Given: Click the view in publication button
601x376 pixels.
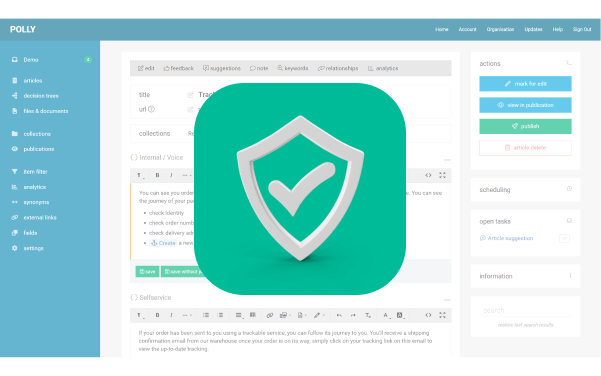Looking at the screenshot, I should coord(525,105).
